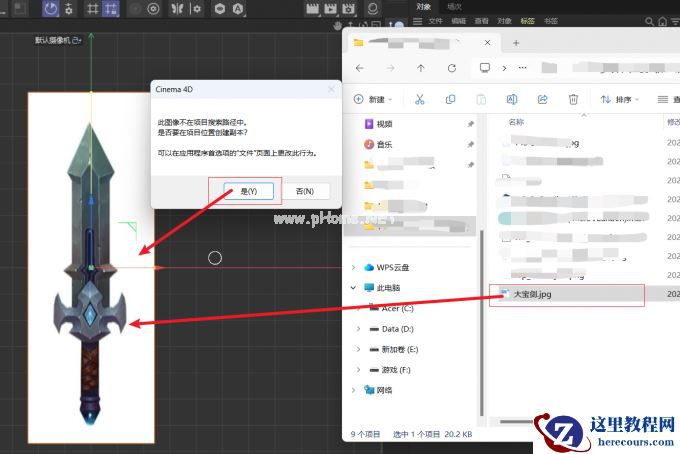Image resolution: width=680 pixels, height=454 pixels.
Task: Click the Share icon in Explorer toolbar
Action: (543, 99)
